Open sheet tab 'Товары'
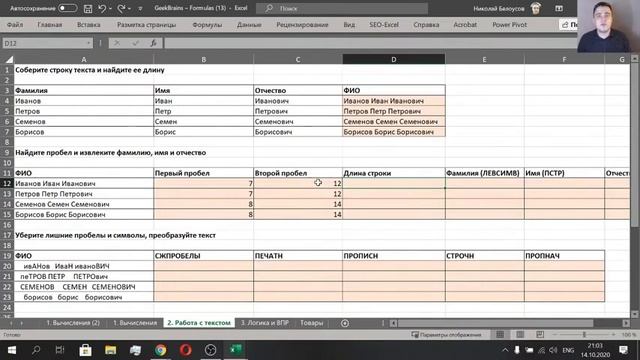Viewport: 640px width, 360px height. point(311,323)
